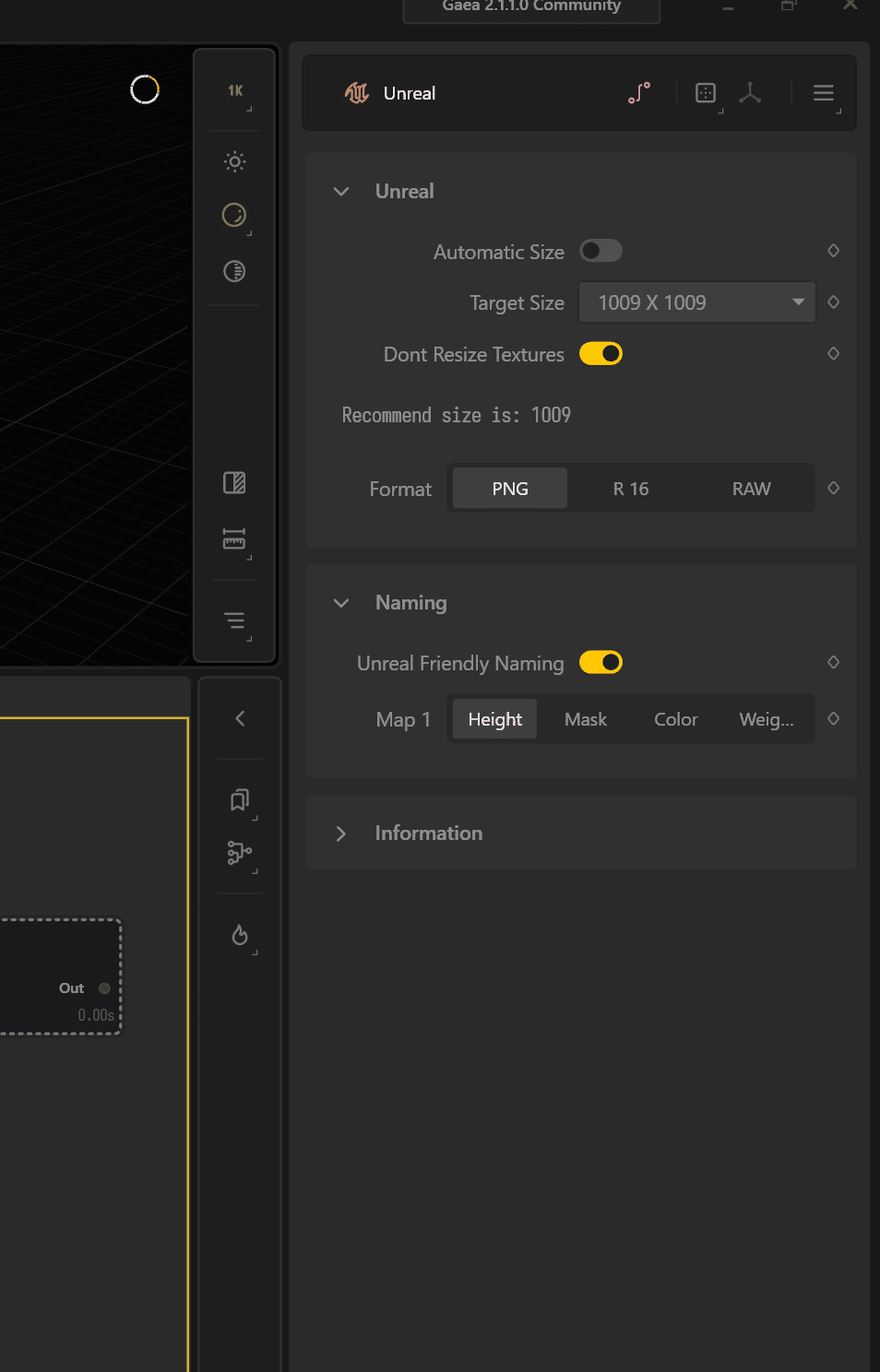Select RAW format
Screen dimensions: 880x1372
(x=752, y=489)
